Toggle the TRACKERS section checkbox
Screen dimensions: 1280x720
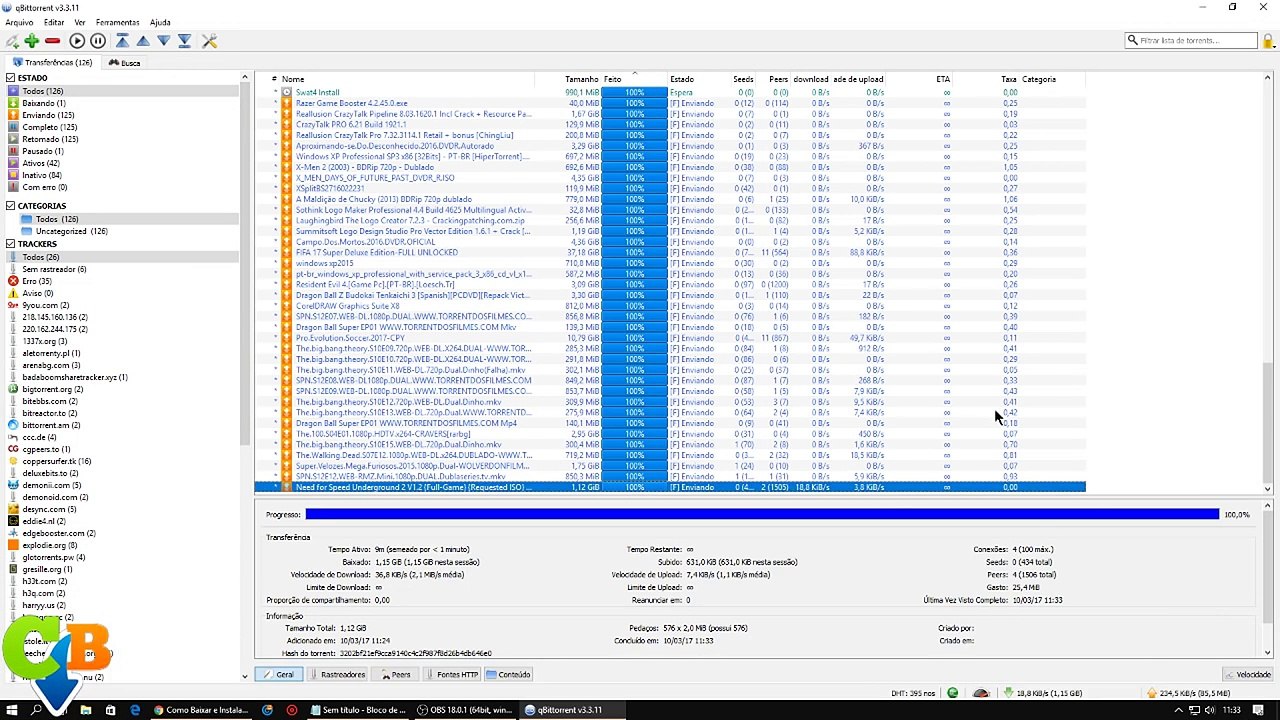click(10, 244)
